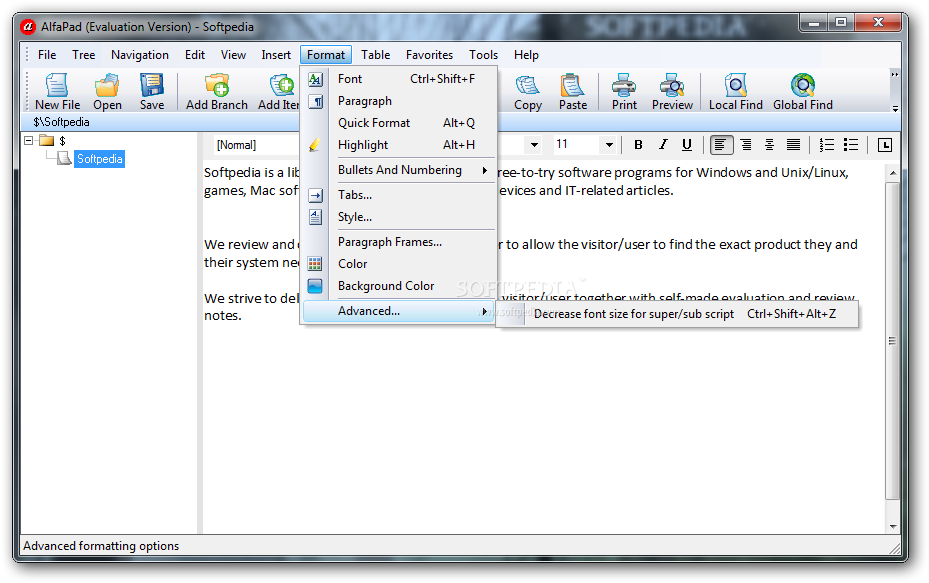Select the $ root tree label
The height and width of the screenshot is (583, 929).
(x=62, y=141)
